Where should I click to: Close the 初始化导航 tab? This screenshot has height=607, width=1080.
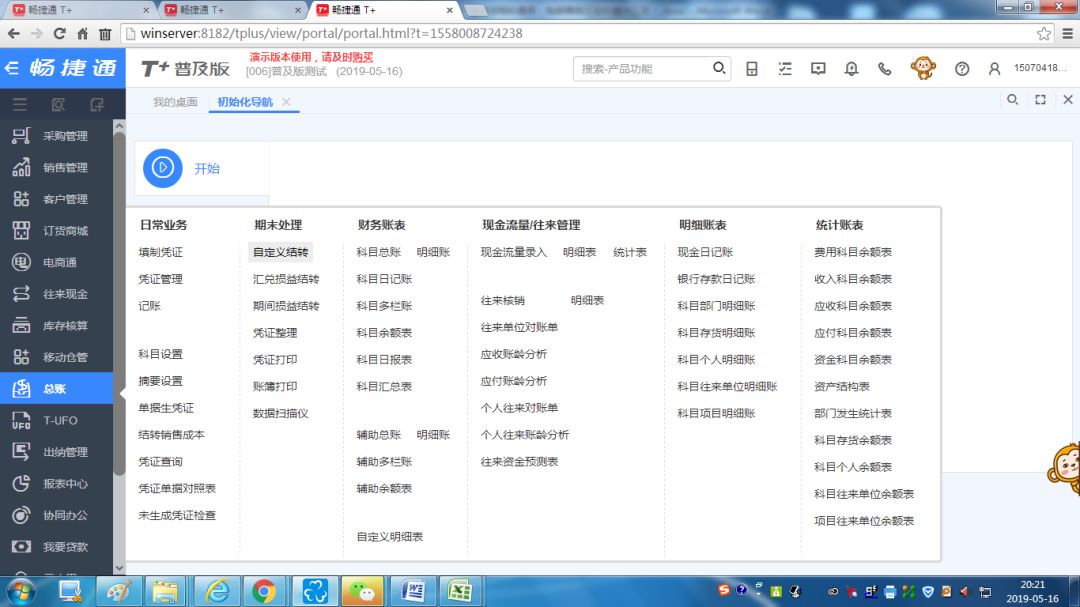pyautogui.click(x=286, y=102)
